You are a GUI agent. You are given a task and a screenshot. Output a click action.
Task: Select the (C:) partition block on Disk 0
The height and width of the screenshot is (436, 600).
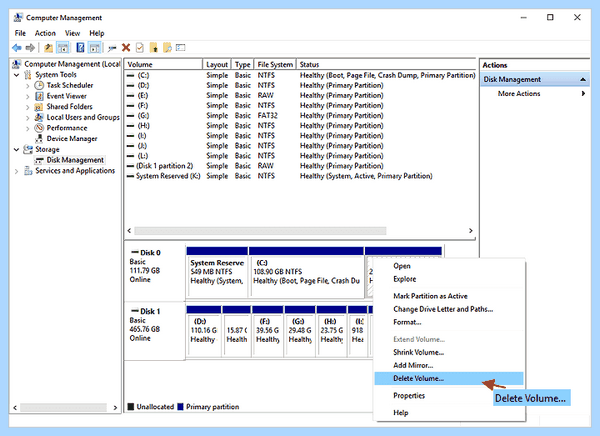click(x=307, y=277)
